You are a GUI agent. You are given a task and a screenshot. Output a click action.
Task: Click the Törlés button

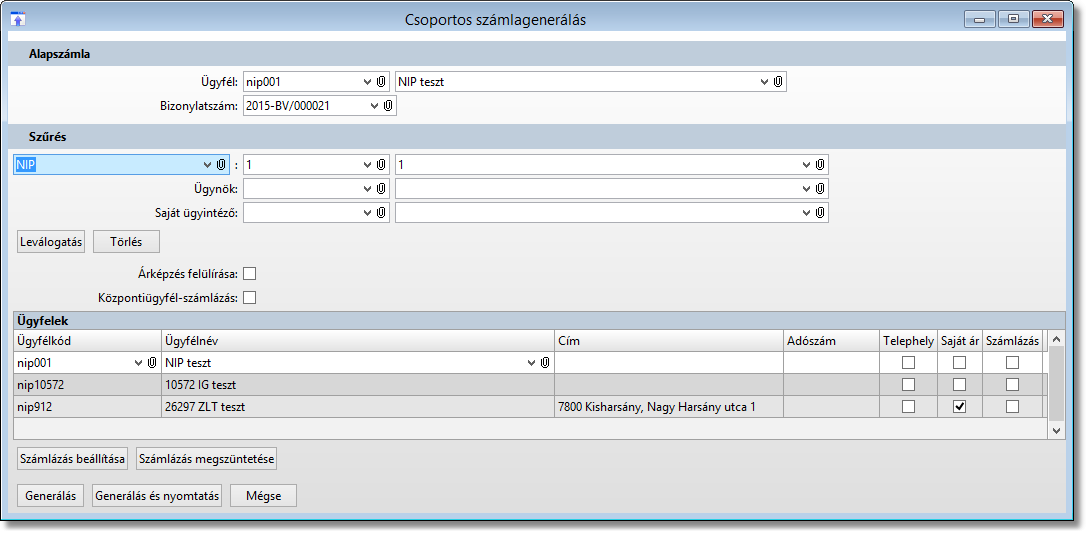point(126,242)
